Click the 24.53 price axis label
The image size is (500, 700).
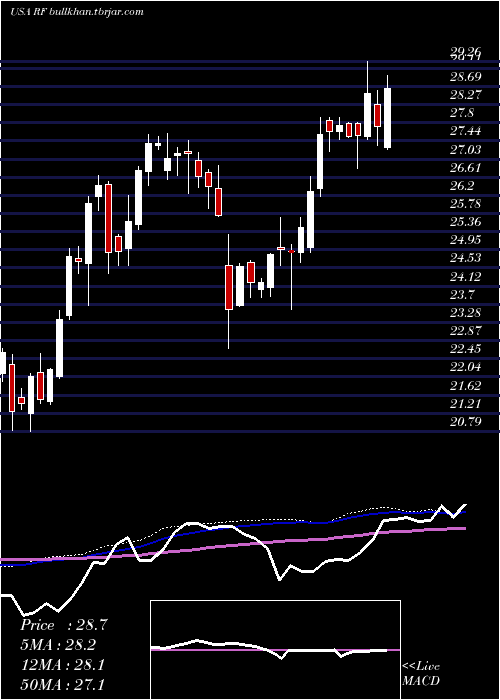pyautogui.click(x=466, y=258)
